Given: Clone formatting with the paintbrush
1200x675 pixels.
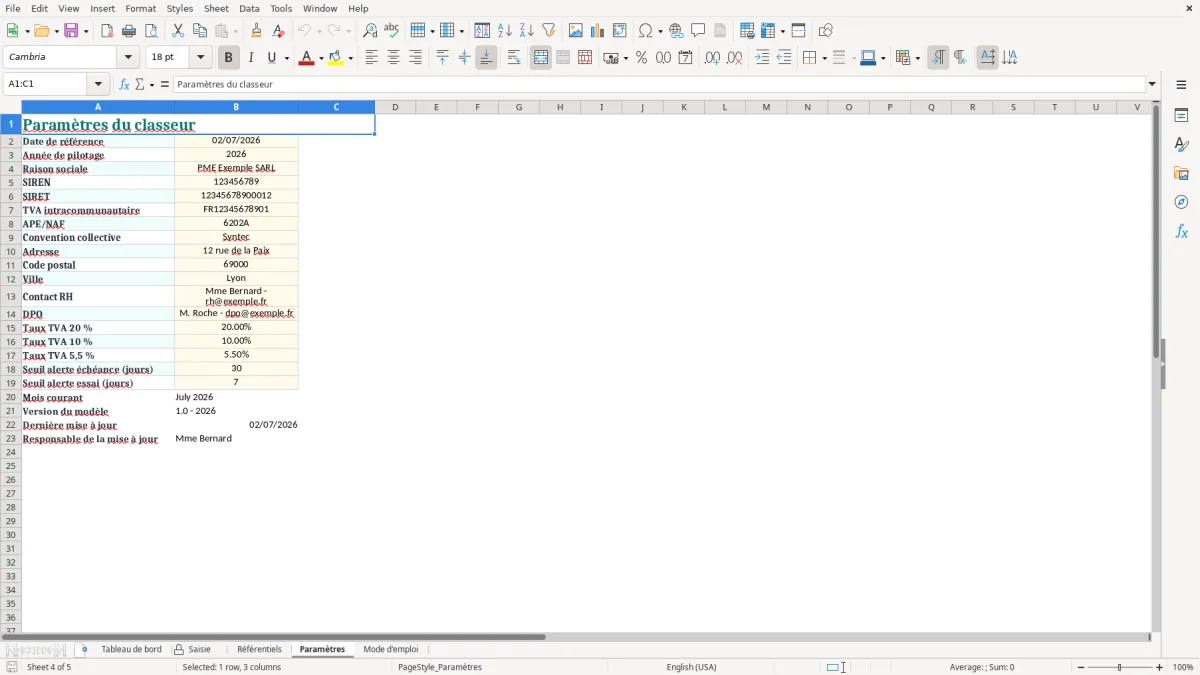Looking at the screenshot, I should [x=257, y=30].
